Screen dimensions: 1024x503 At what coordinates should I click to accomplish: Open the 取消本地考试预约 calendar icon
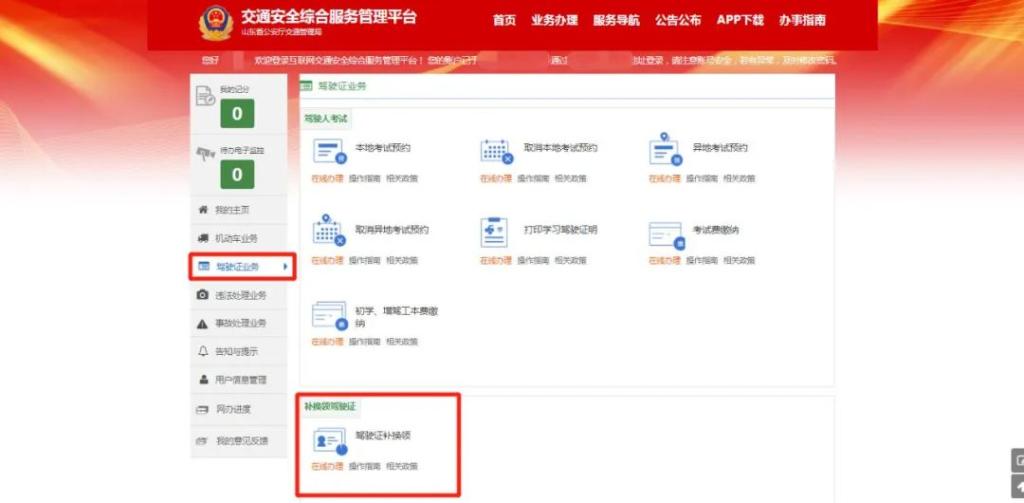tap(496, 151)
